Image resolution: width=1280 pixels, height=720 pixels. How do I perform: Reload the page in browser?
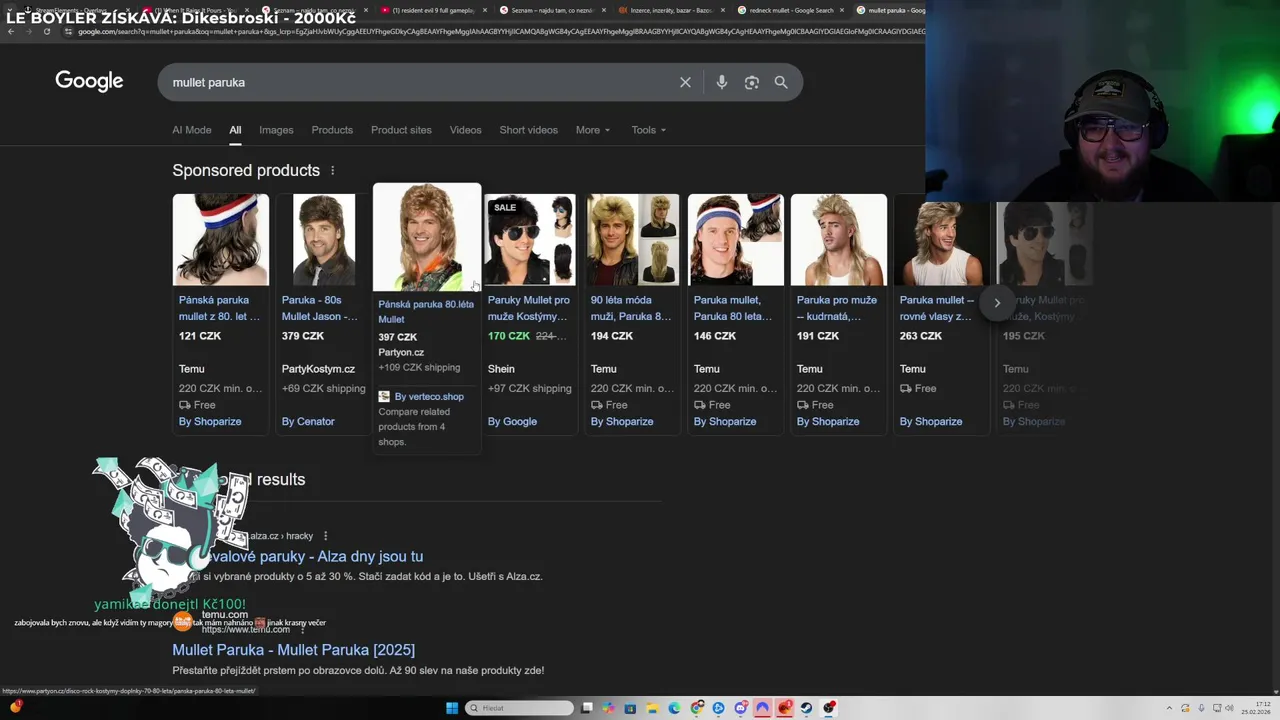[46, 31]
